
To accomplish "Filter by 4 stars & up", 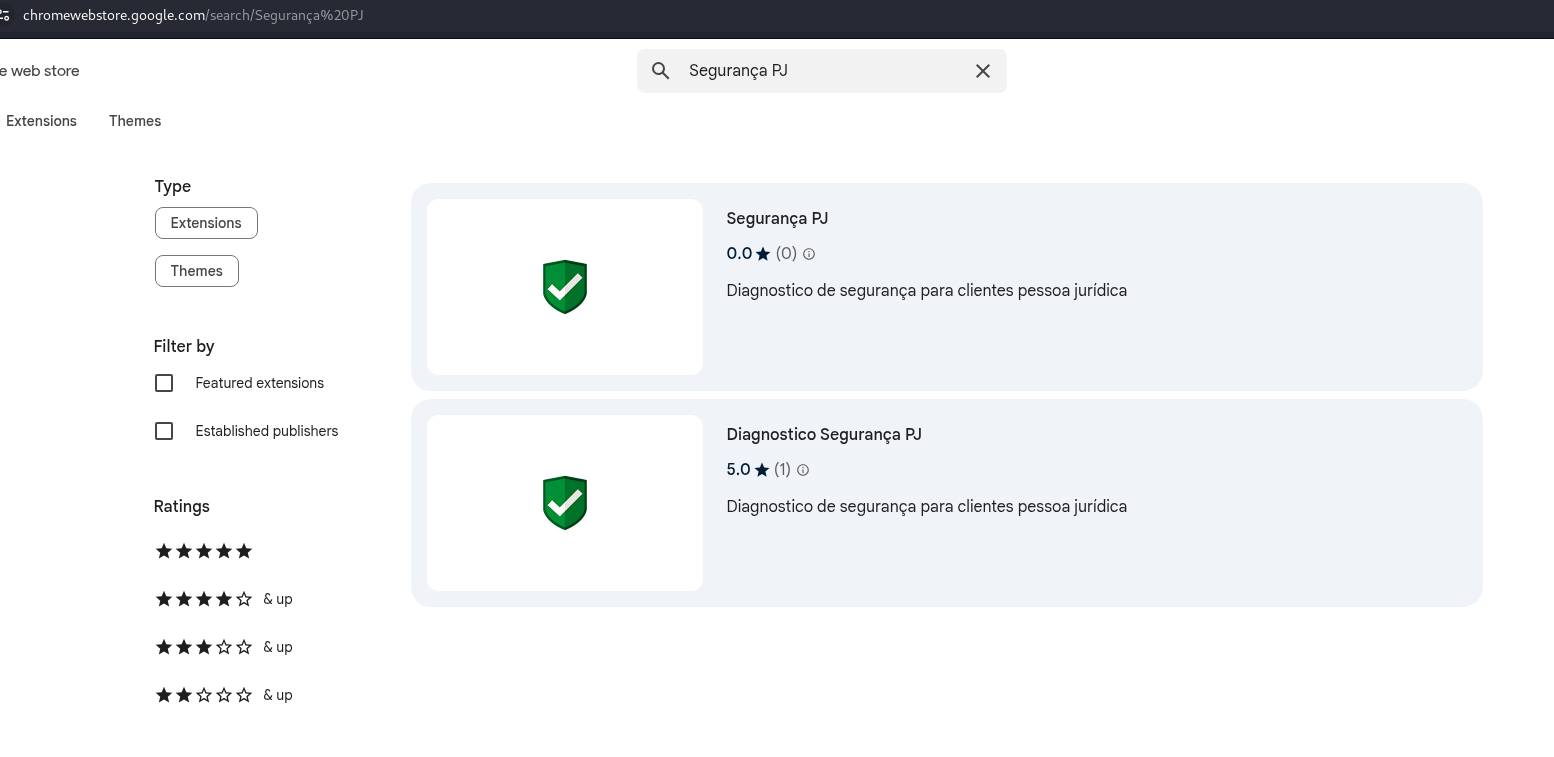I will tap(224, 599).
